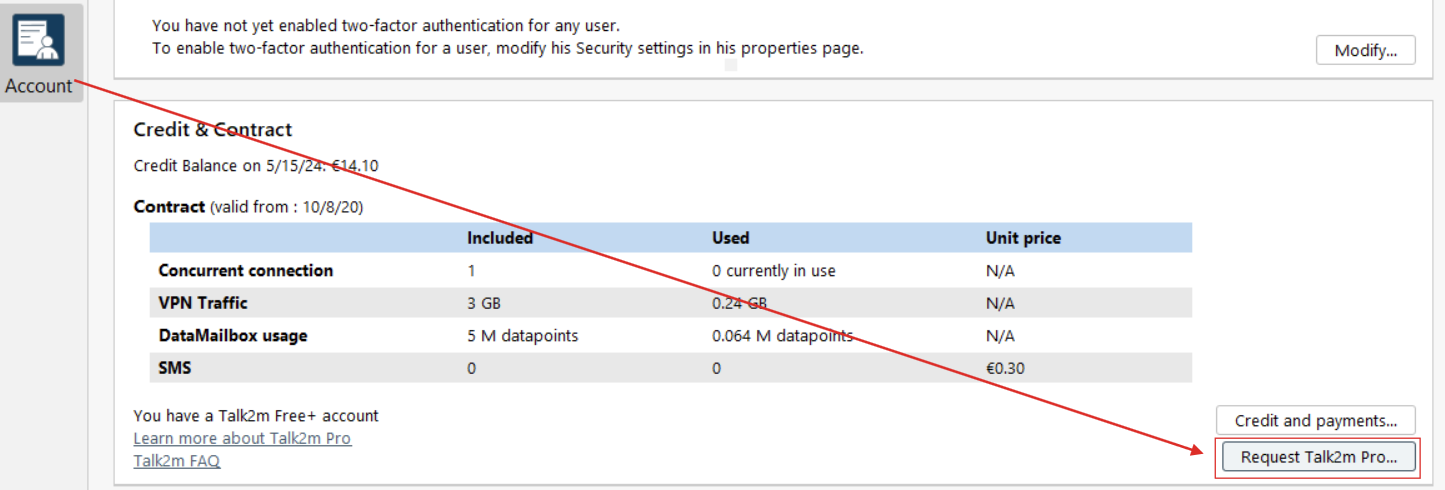This screenshot has width=1445, height=490.
Task: Click the Credit & Contract heading
Action: pyautogui.click(x=213, y=130)
